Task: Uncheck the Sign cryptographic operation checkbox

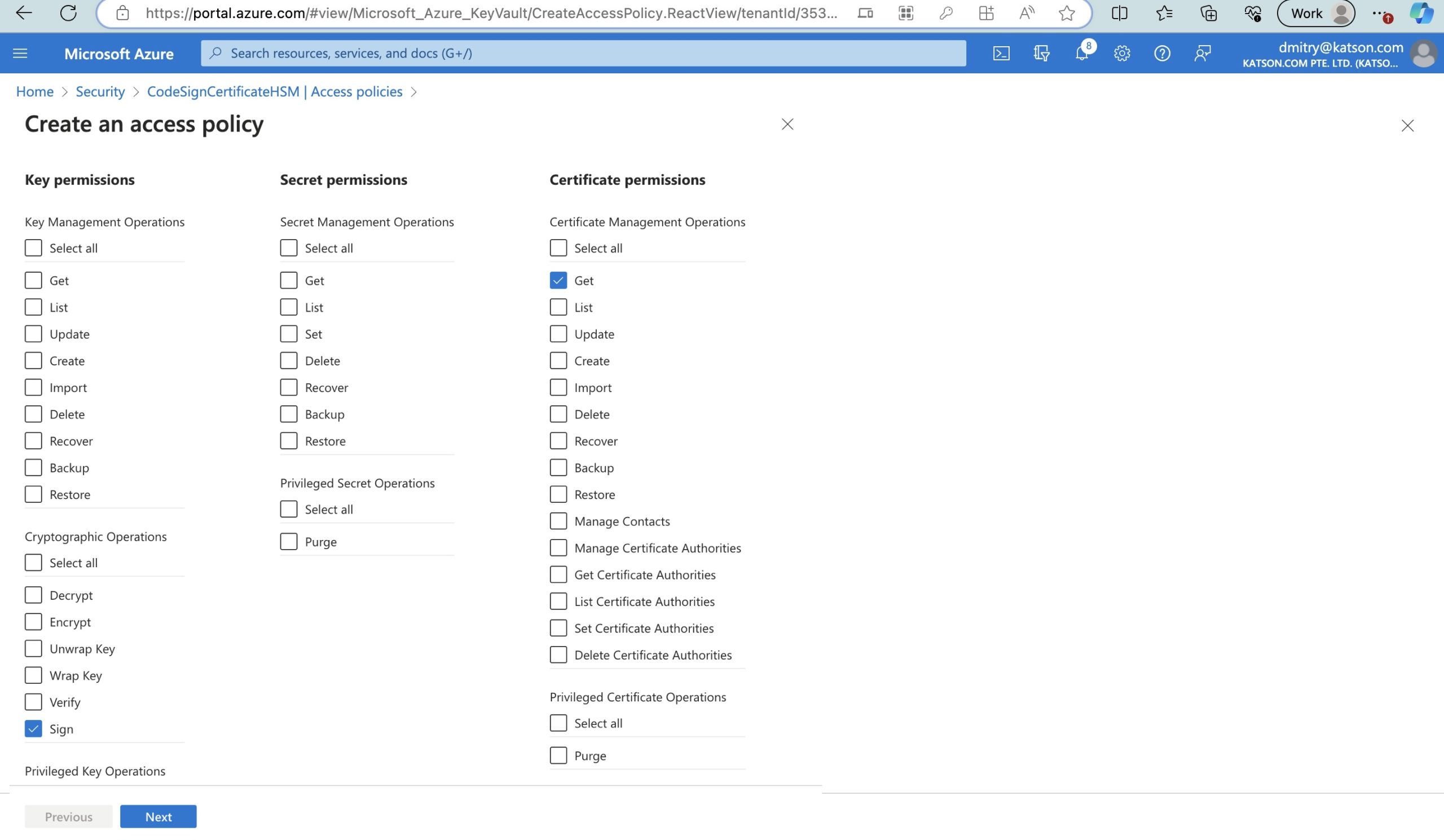Action: 33,728
